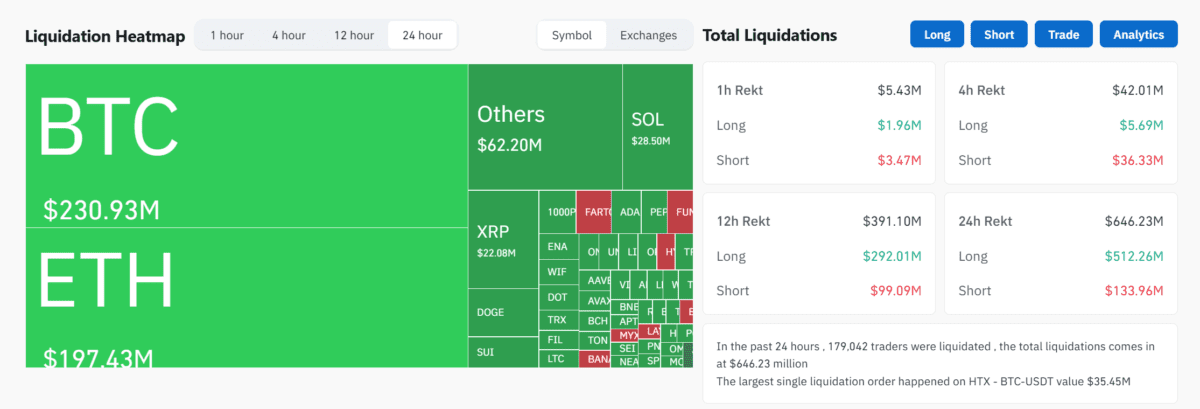Click the ETH heatmap tile

pyautogui.click(x=246, y=297)
